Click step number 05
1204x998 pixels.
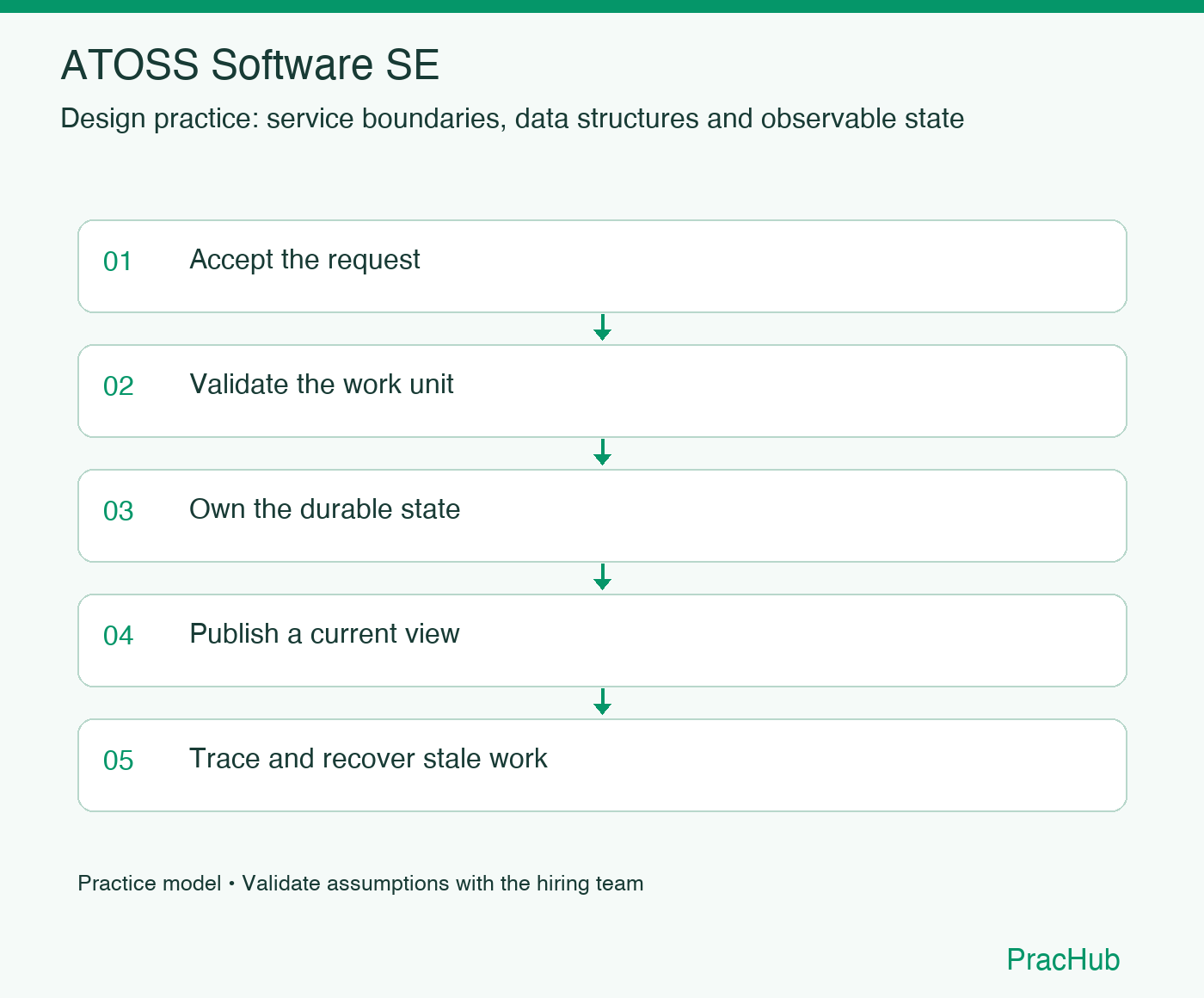pos(118,761)
